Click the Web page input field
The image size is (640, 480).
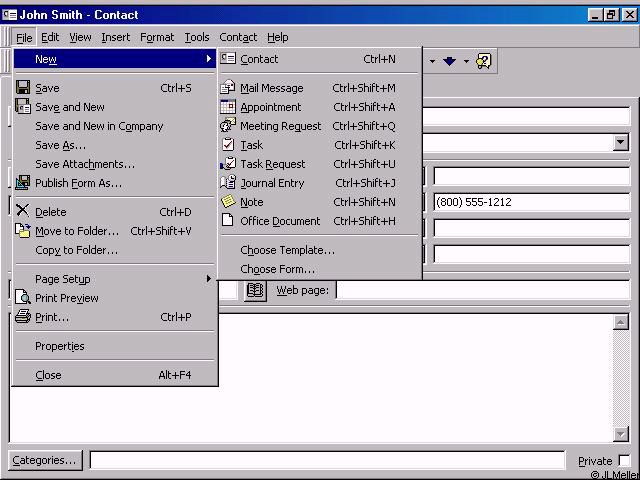tap(483, 290)
